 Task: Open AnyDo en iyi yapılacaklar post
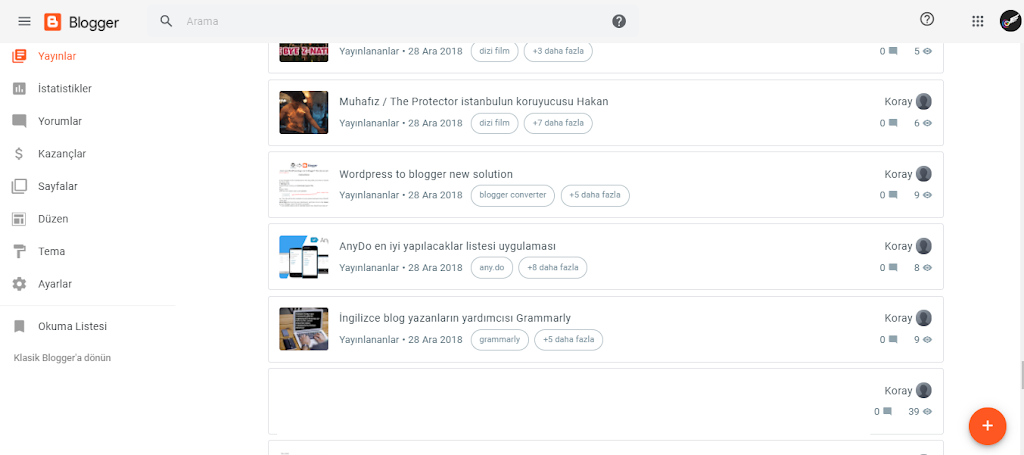pyautogui.click(x=447, y=246)
